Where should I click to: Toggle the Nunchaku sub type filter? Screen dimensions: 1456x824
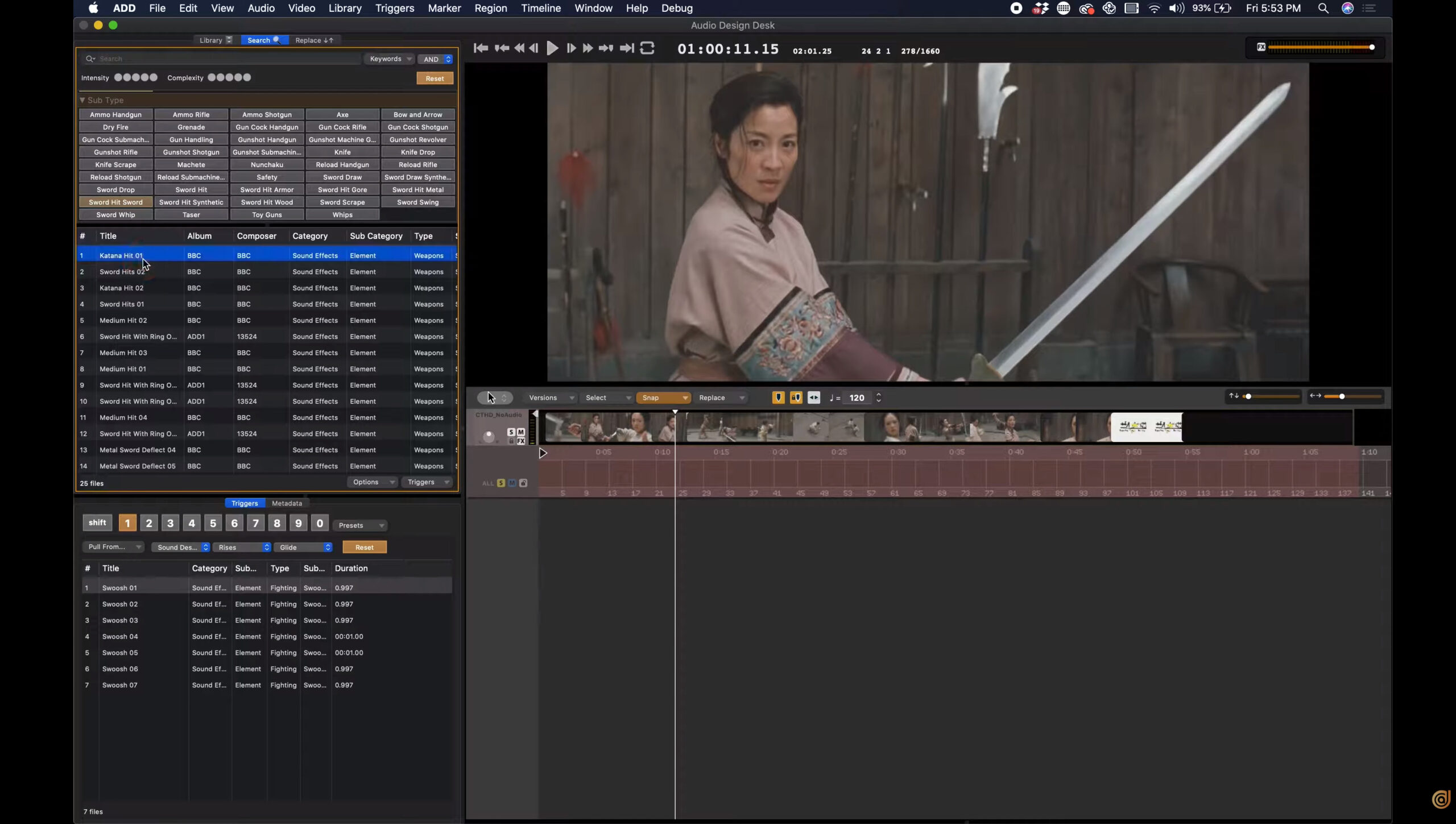tap(267, 164)
